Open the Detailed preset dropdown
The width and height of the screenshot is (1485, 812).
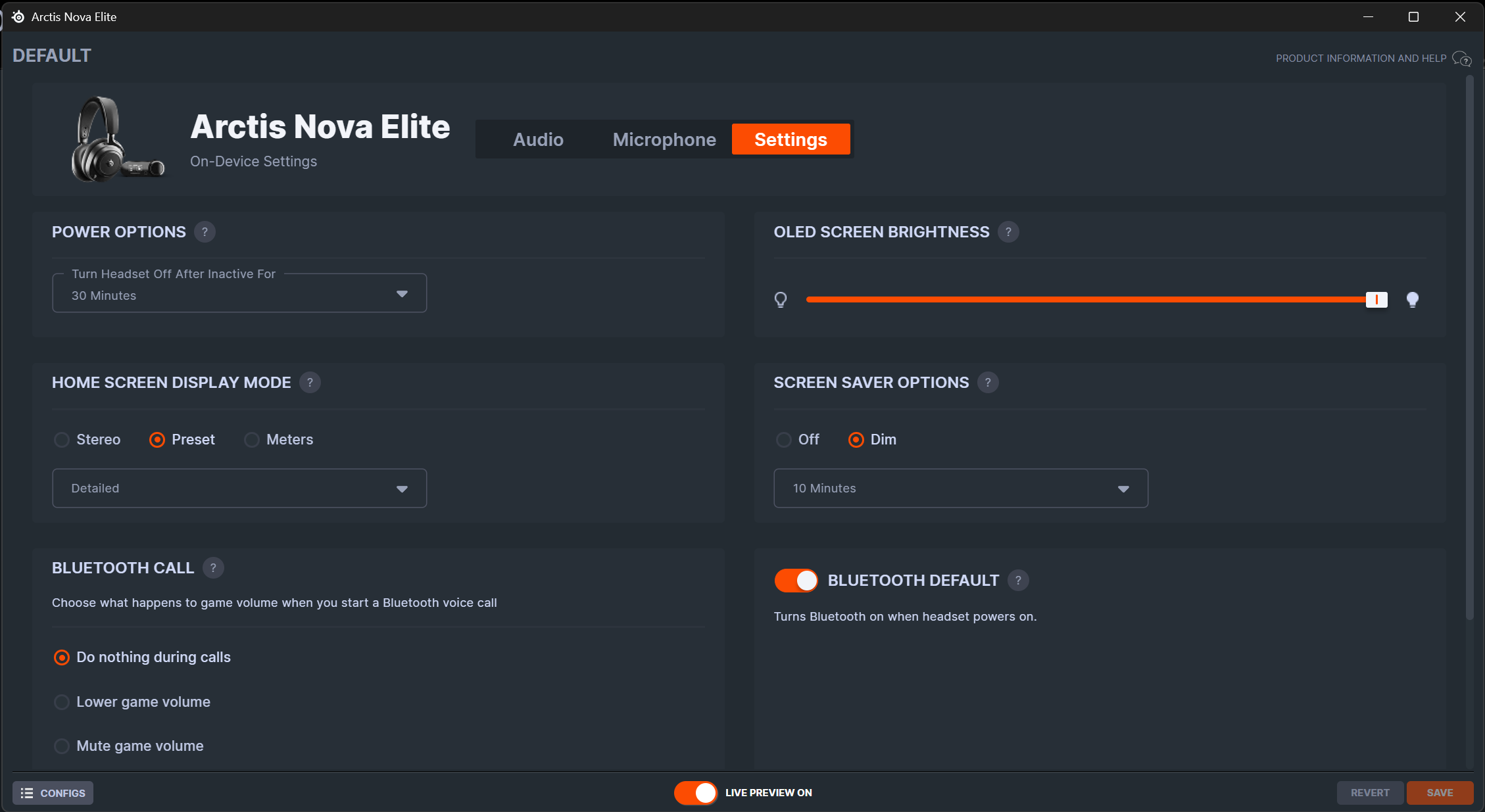[239, 489]
